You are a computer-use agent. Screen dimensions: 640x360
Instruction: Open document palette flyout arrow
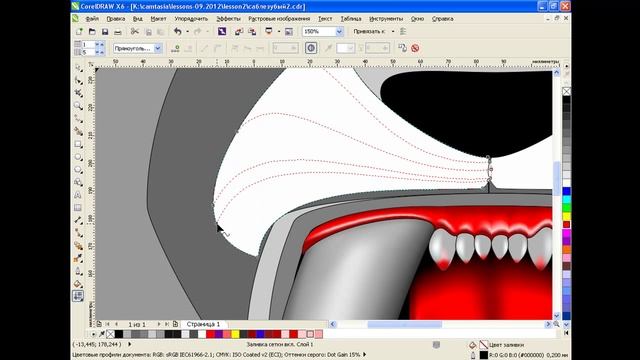93,334
